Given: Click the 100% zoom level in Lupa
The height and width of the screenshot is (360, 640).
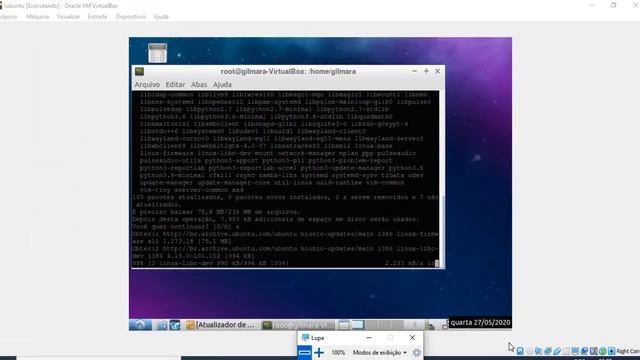Looking at the screenshot, I should (x=338, y=353).
